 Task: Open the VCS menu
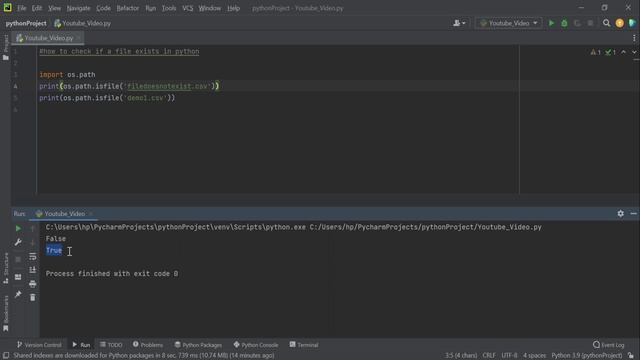187,8
